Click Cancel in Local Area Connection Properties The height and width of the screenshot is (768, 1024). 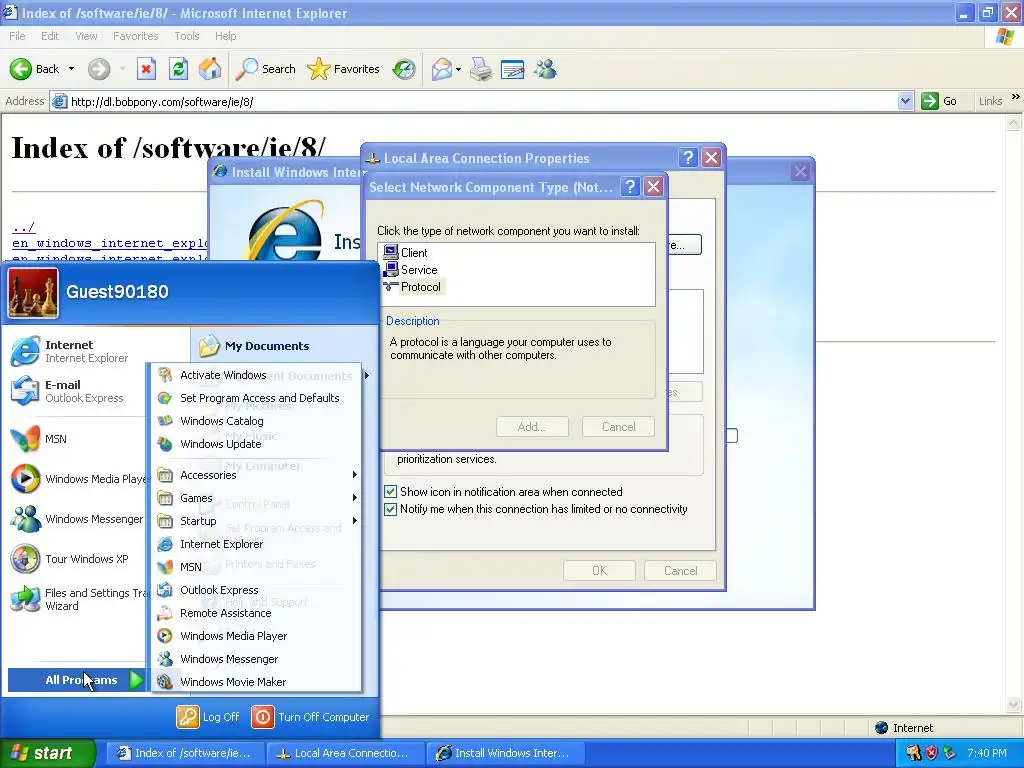click(680, 571)
